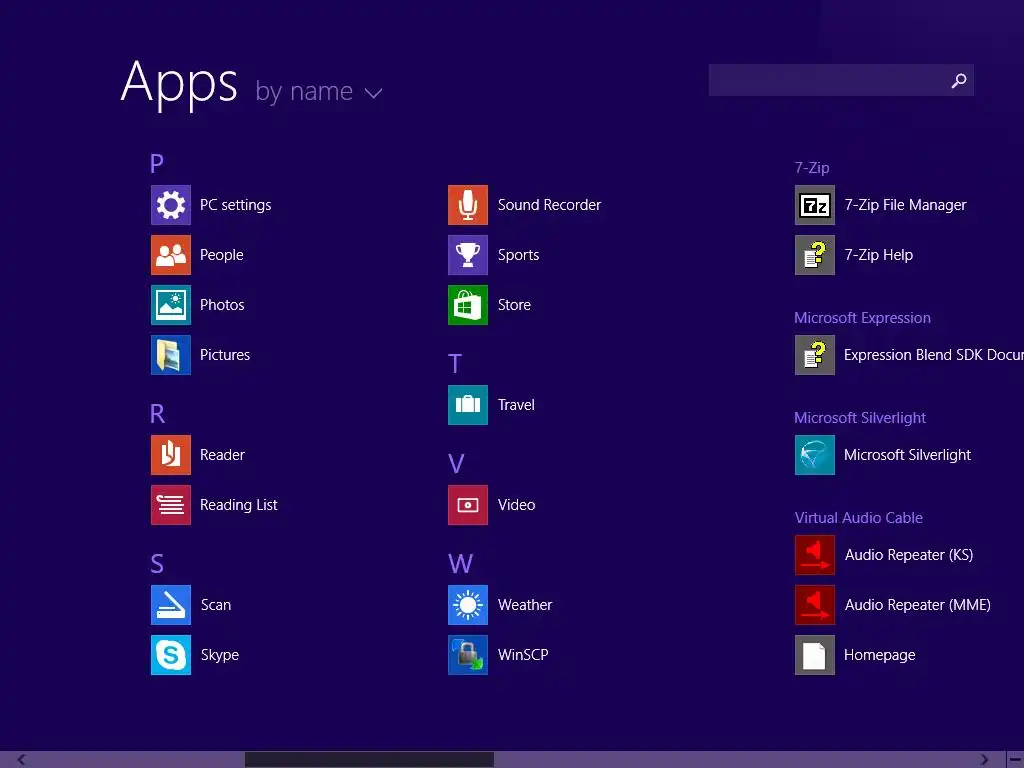Open Expression Blend SDK documentation icon
The width and height of the screenshot is (1024, 768).
(814, 355)
